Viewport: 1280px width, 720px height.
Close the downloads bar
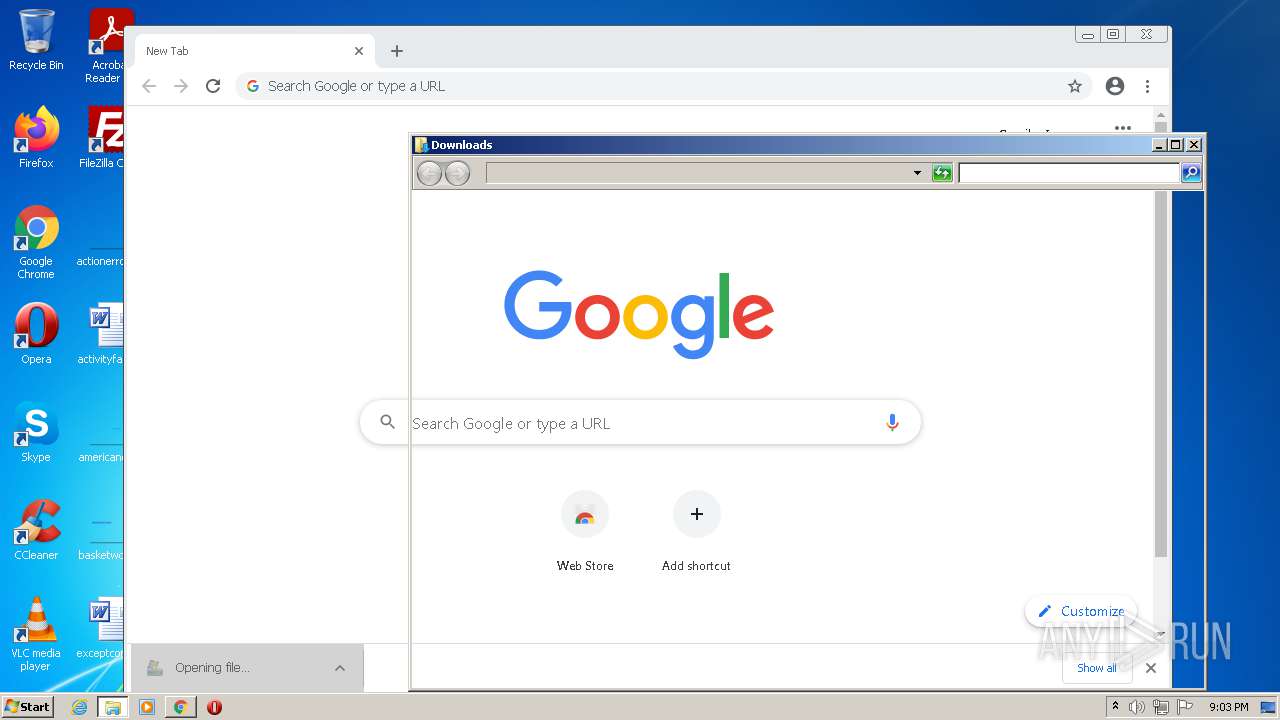[x=1151, y=668]
